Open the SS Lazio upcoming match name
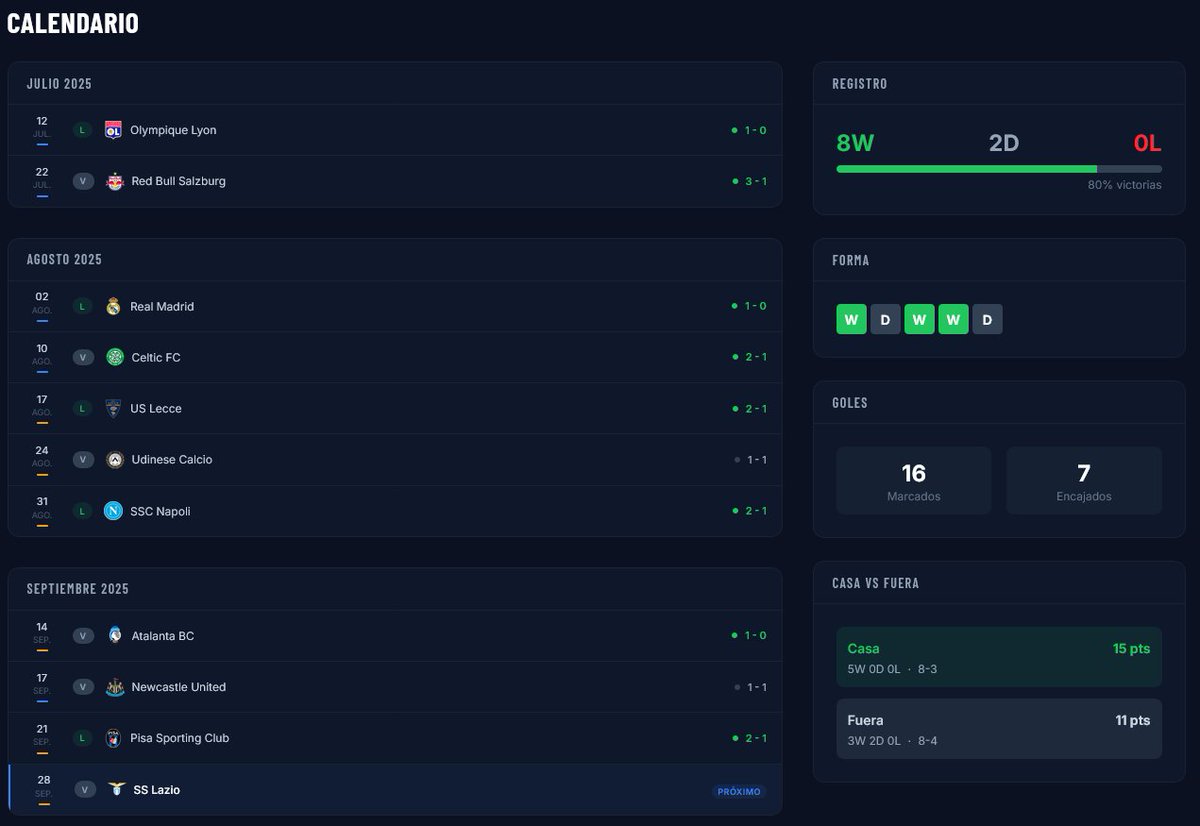1200x826 pixels. 157,790
